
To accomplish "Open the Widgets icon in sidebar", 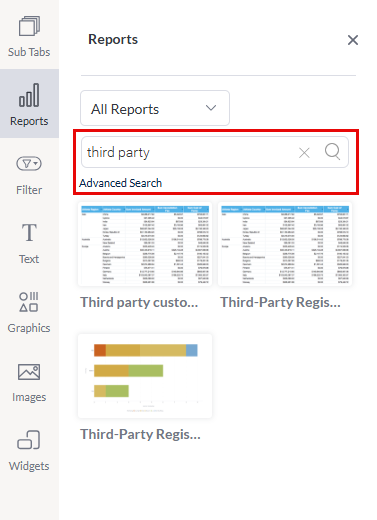I will point(29,440).
